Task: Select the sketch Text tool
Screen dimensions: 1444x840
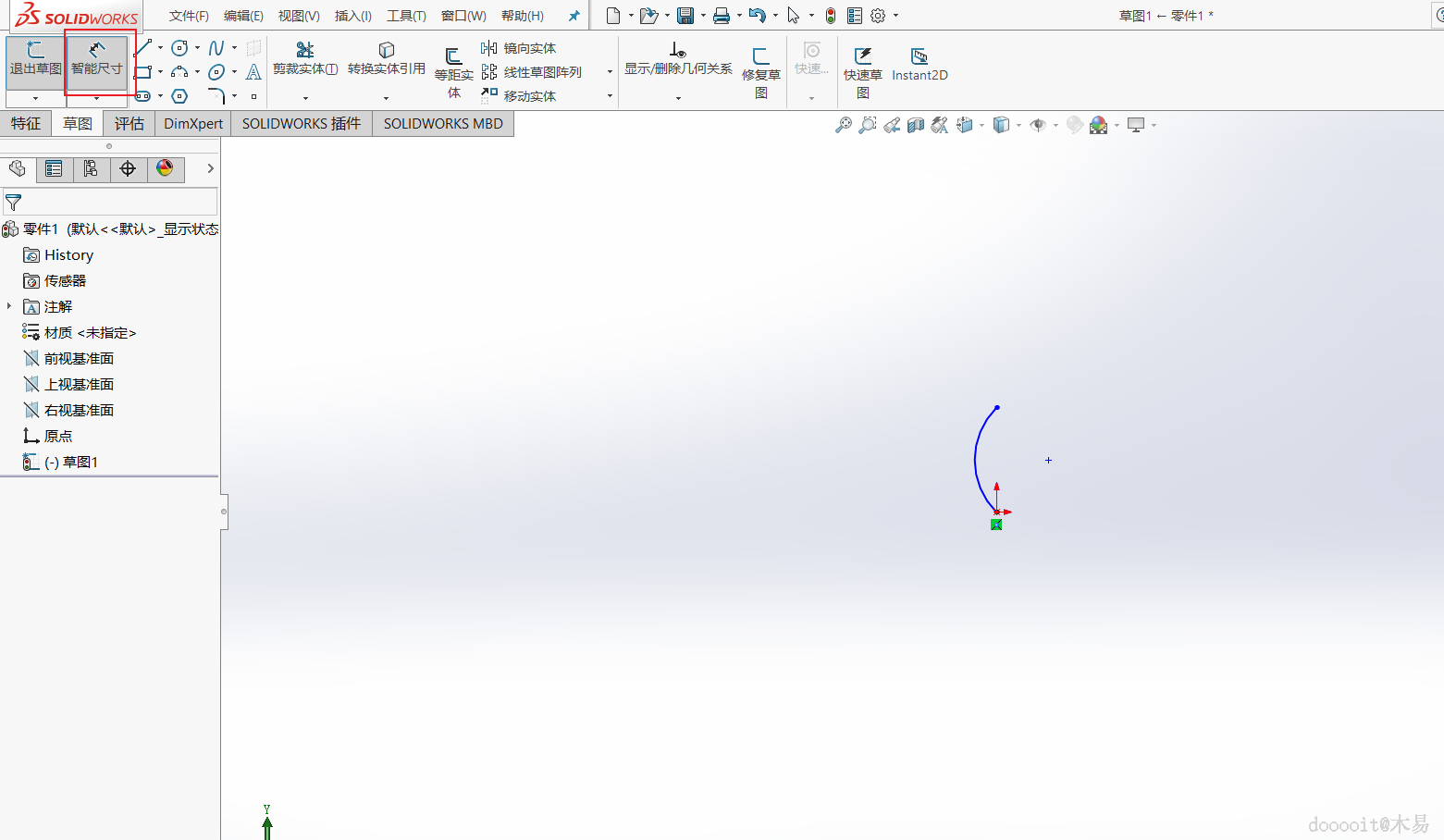Action: tap(253, 72)
